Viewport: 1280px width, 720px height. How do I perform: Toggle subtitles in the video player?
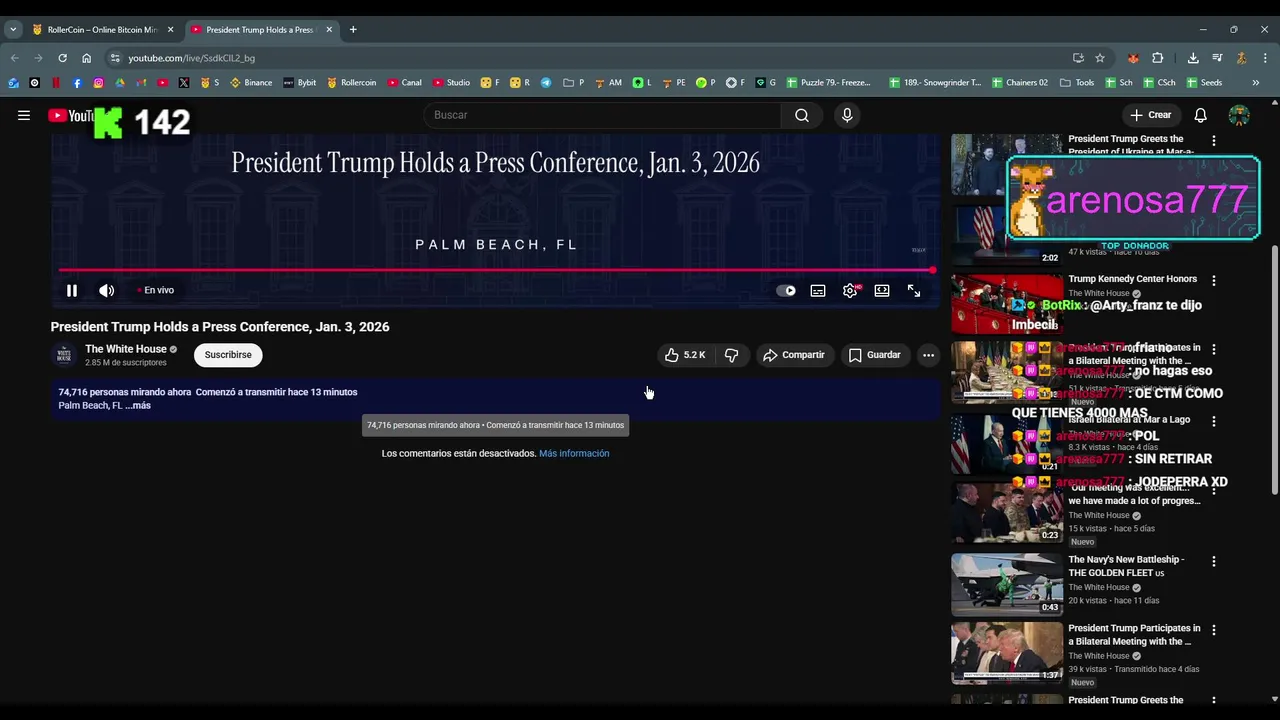point(818,291)
